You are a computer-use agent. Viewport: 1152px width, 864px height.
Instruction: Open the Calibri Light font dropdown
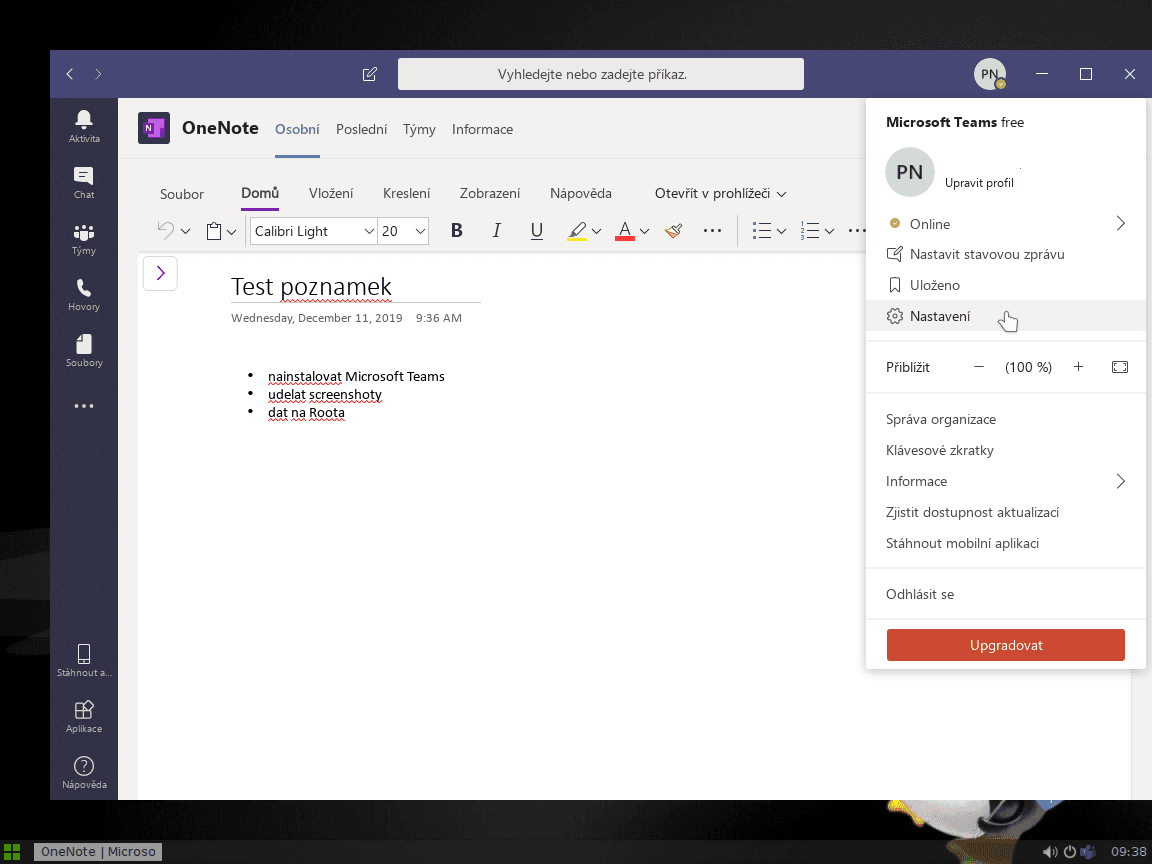(x=313, y=231)
